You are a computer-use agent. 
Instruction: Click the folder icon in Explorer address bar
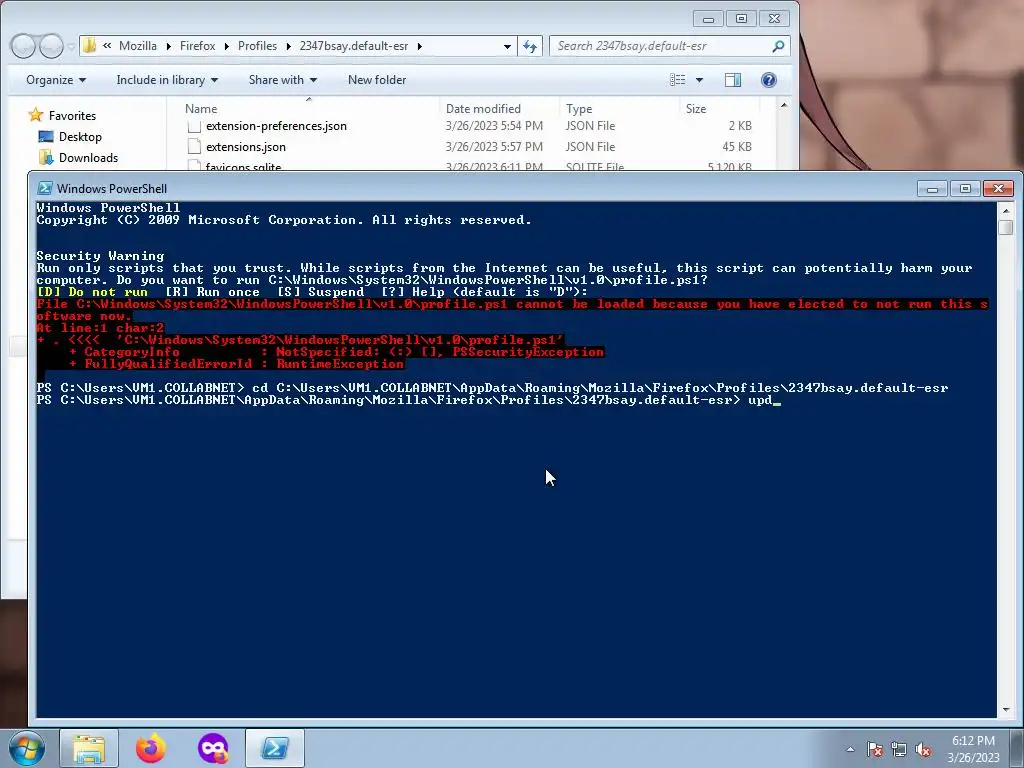[x=89, y=46]
